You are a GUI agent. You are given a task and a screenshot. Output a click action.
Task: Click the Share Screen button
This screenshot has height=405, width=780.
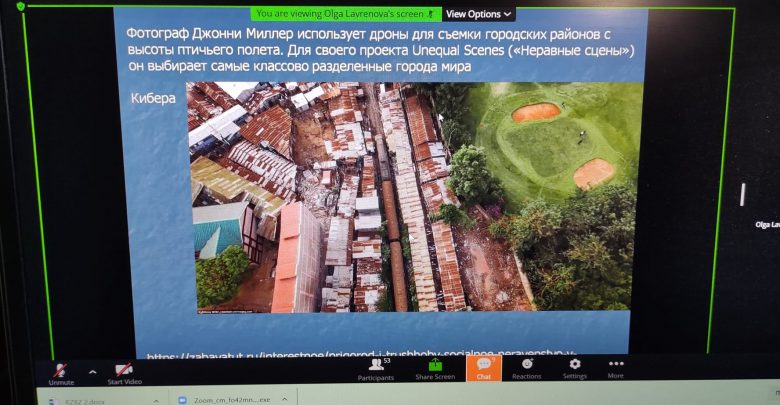[435, 370]
